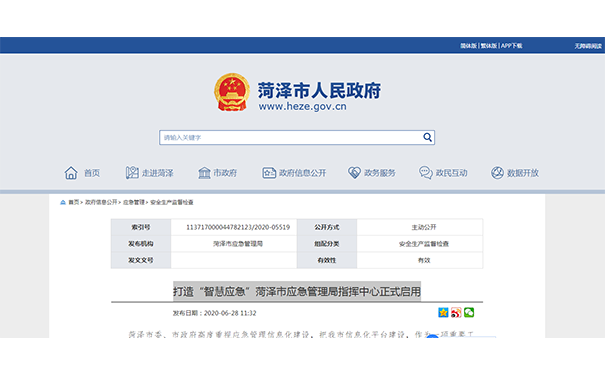Open the 数据开放 navigation item
The height and width of the screenshot is (375, 605).
[522, 173]
